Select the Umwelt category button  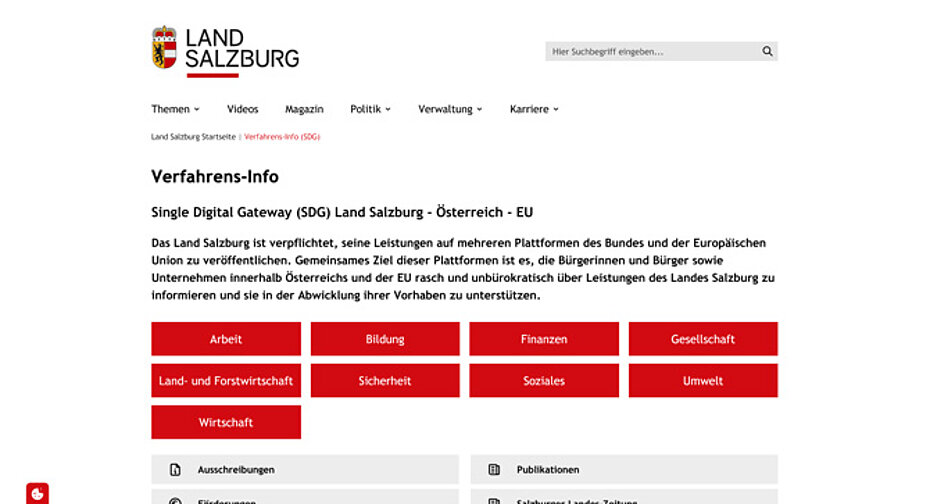703,381
